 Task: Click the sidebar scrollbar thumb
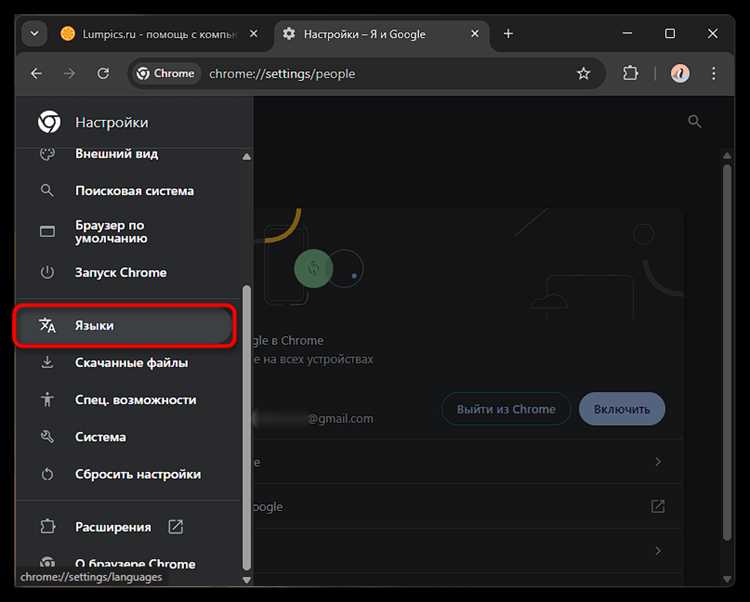(247, 427)
